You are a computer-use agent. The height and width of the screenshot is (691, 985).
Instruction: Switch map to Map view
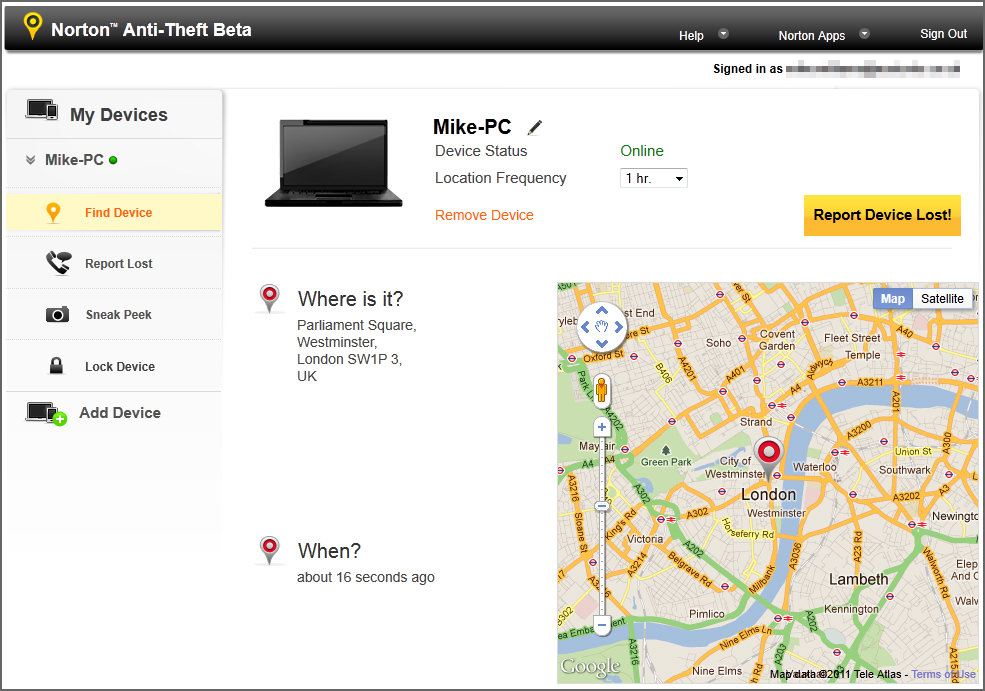[x=893, y=298]
